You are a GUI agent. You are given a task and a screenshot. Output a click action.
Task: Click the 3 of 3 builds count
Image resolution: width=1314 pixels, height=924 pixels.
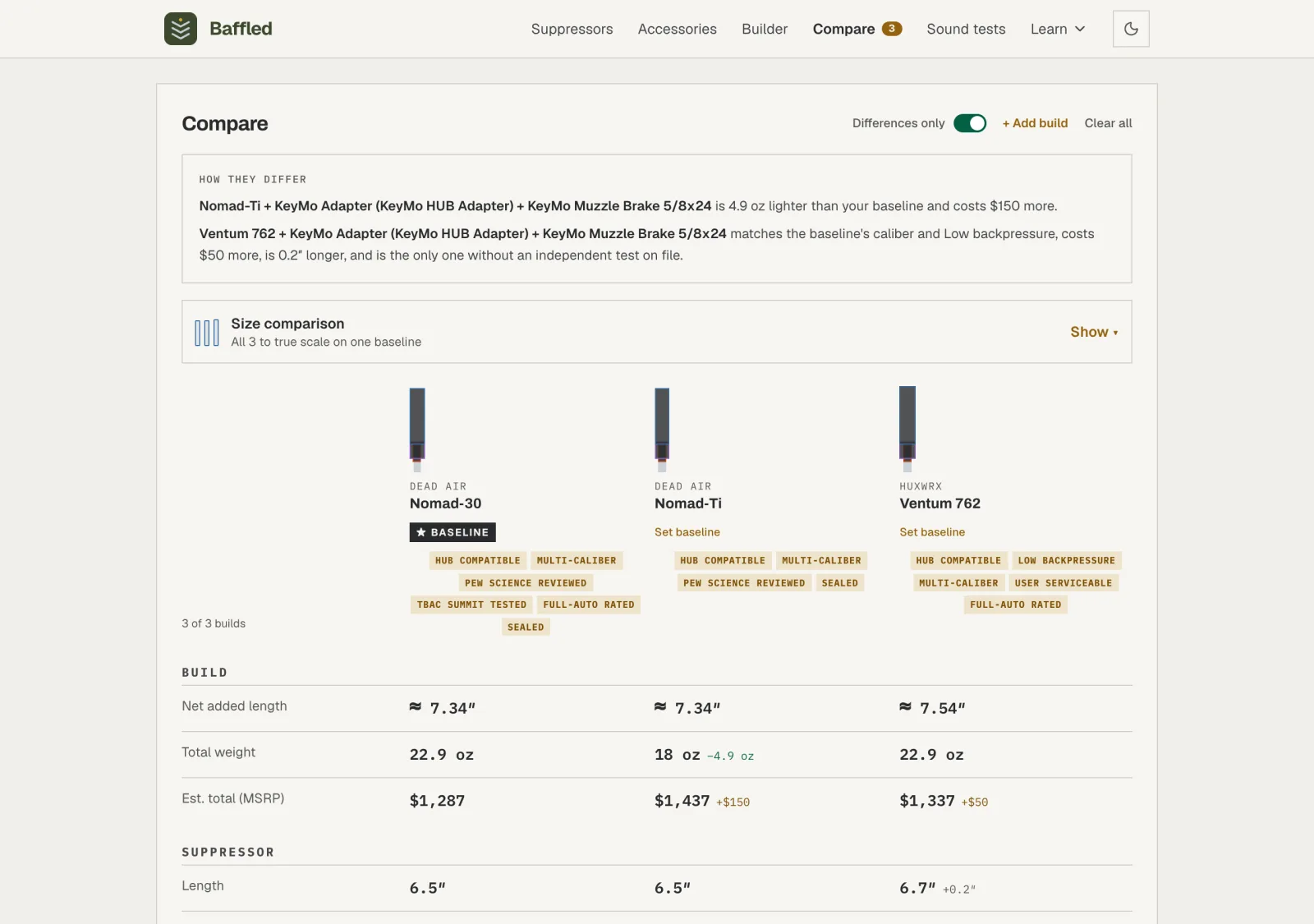pos(214,623)
